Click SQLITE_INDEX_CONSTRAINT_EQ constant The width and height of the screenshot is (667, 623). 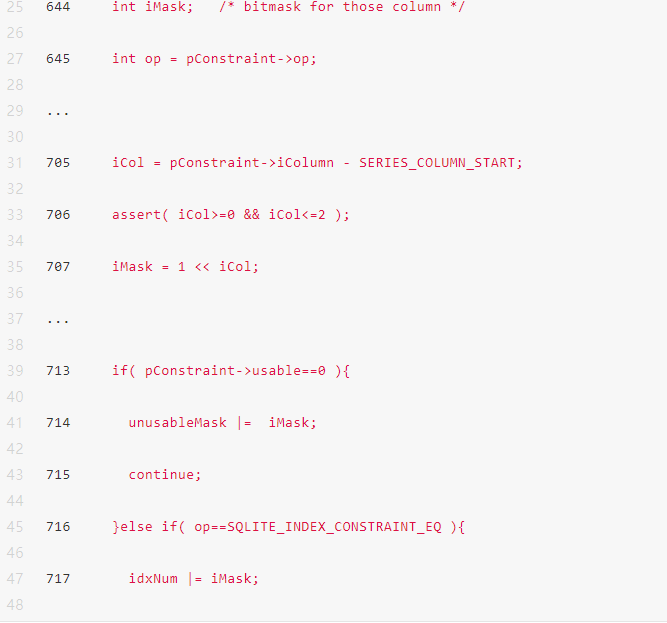(x=334, y=527)
